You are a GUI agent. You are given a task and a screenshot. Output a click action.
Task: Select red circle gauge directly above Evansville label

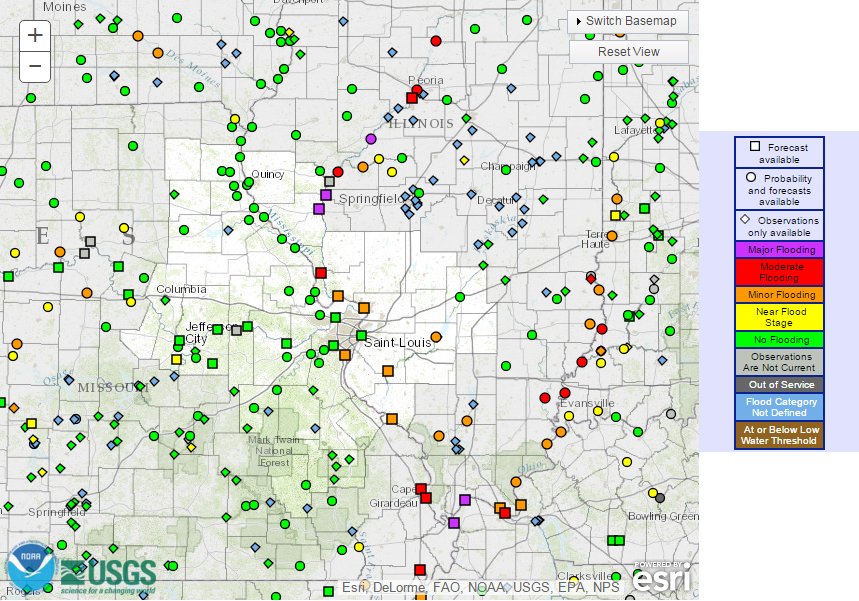(x=565, y=393)
